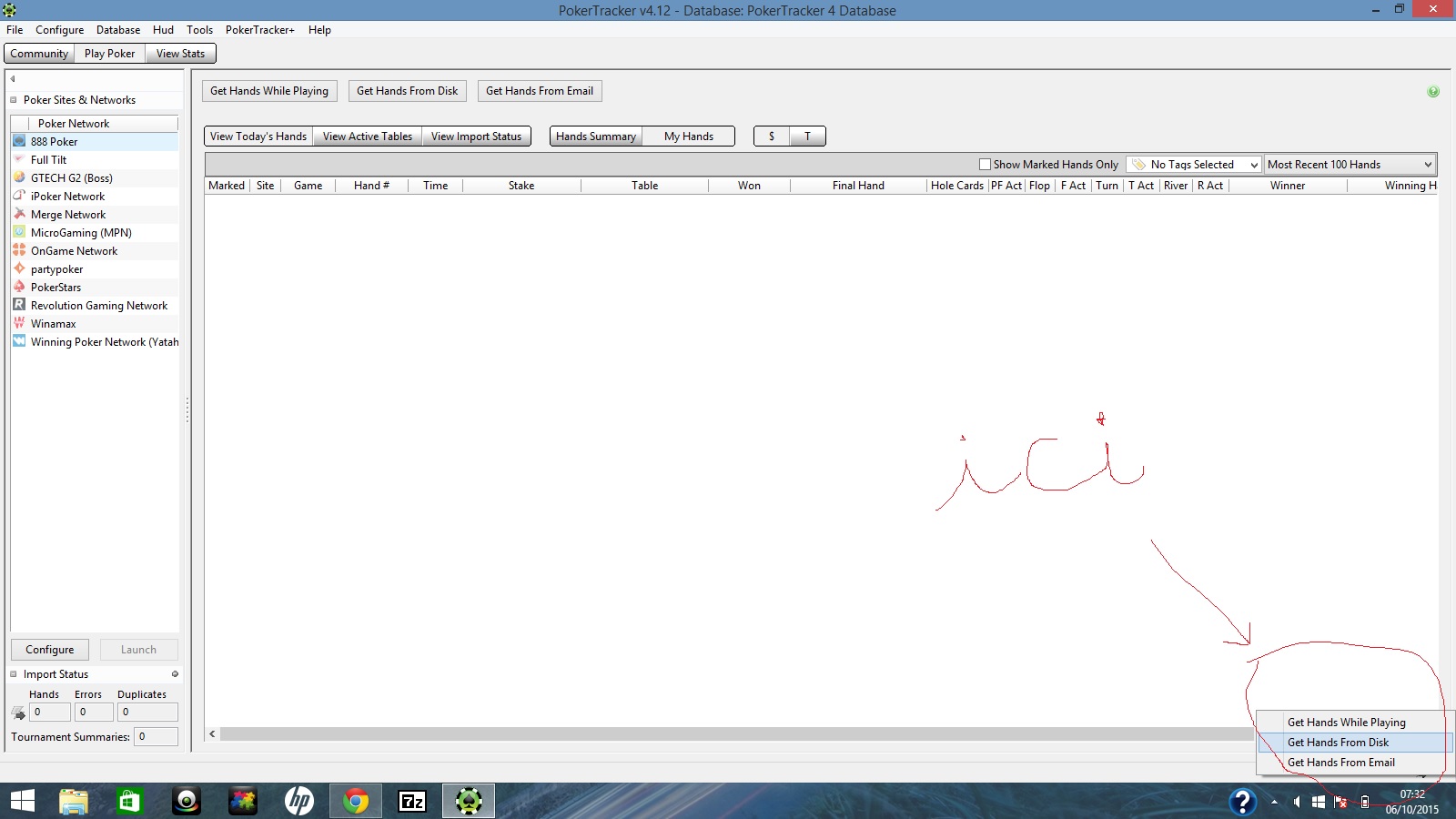Collapse the Poker Sites & Networks section
The height and width of the screenshot is (819, 1456).
tap(14, 100)
